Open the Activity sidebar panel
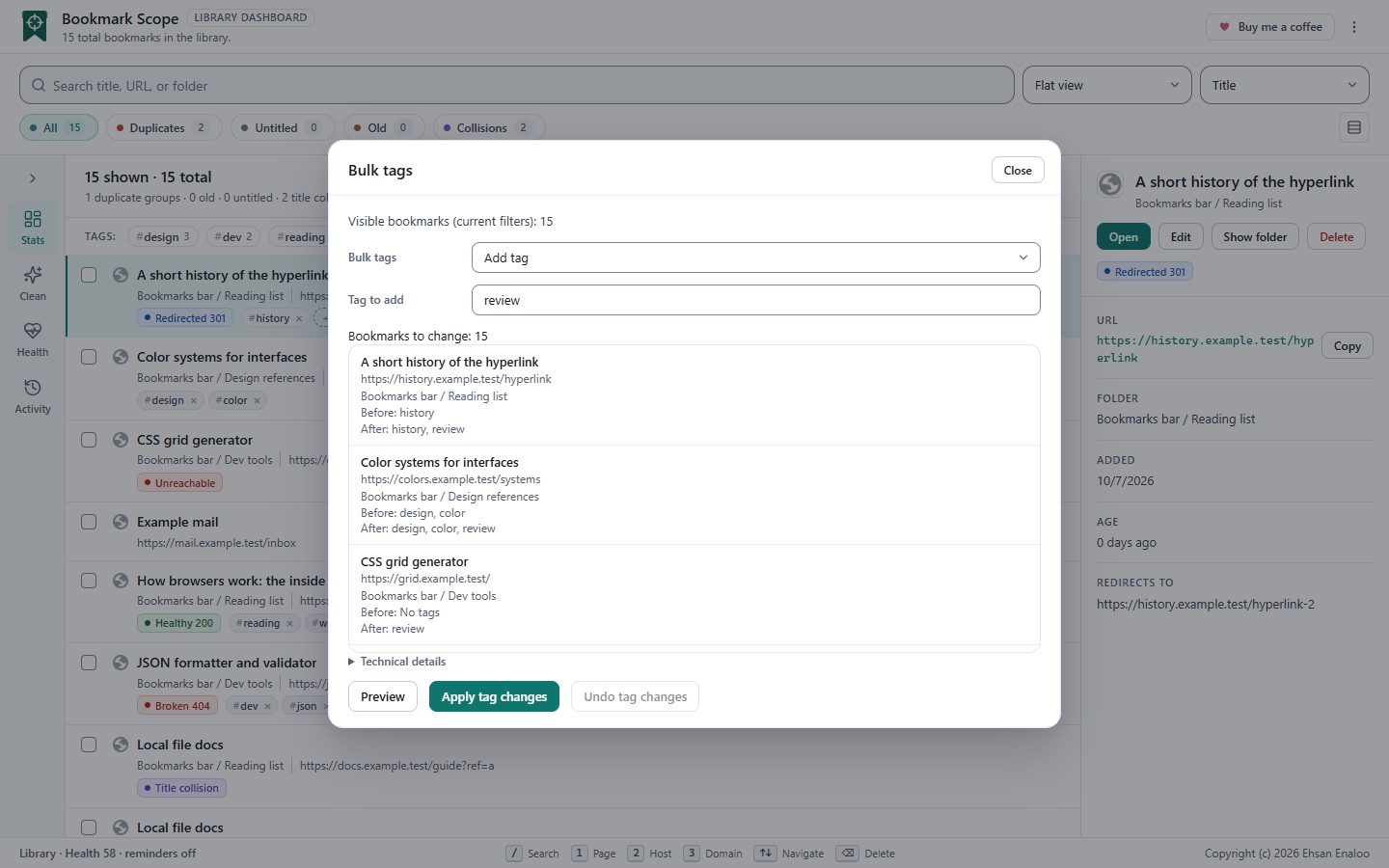 pos(33,395)
